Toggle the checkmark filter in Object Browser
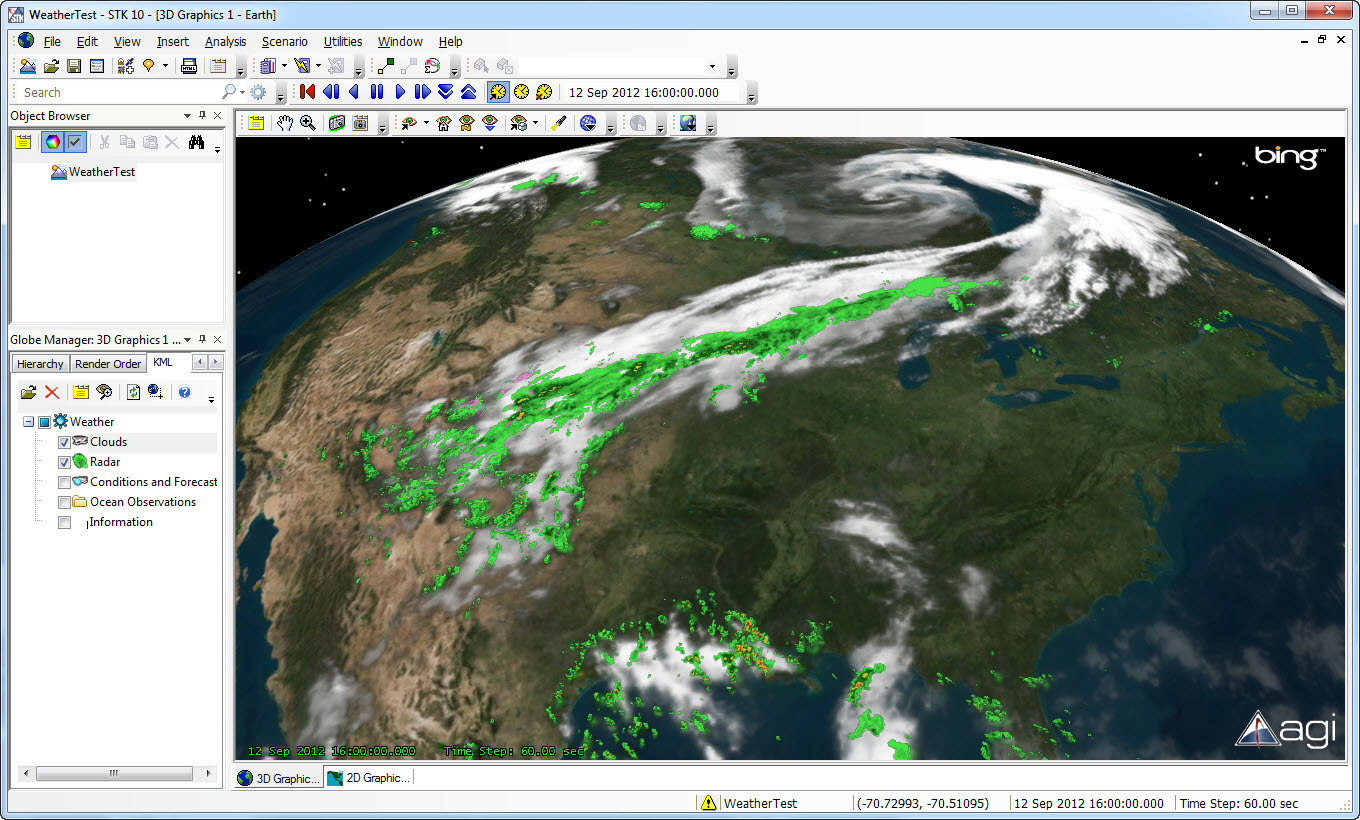Viewport: 1360px width, 820px height. point(75,142)
